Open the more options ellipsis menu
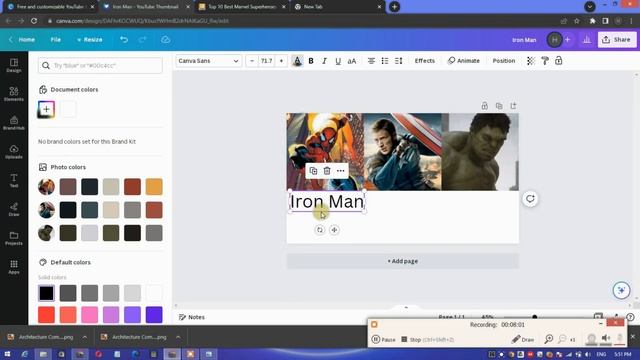 point(341,171)
